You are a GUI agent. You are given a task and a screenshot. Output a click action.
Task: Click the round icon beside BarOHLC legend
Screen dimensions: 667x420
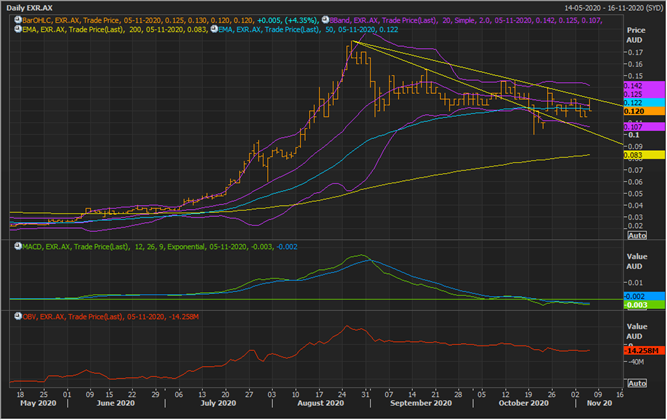coord(18,20)
